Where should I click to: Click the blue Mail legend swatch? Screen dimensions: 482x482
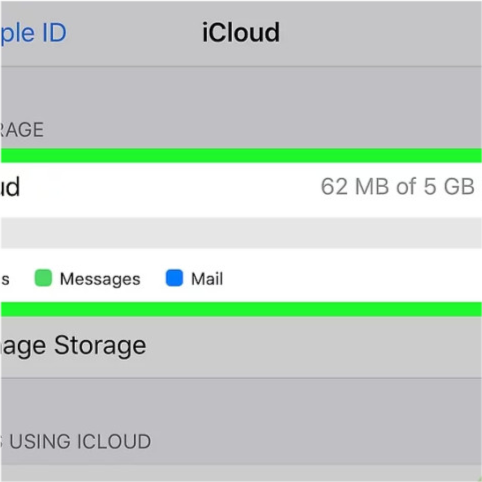click(x=174, y=278)
